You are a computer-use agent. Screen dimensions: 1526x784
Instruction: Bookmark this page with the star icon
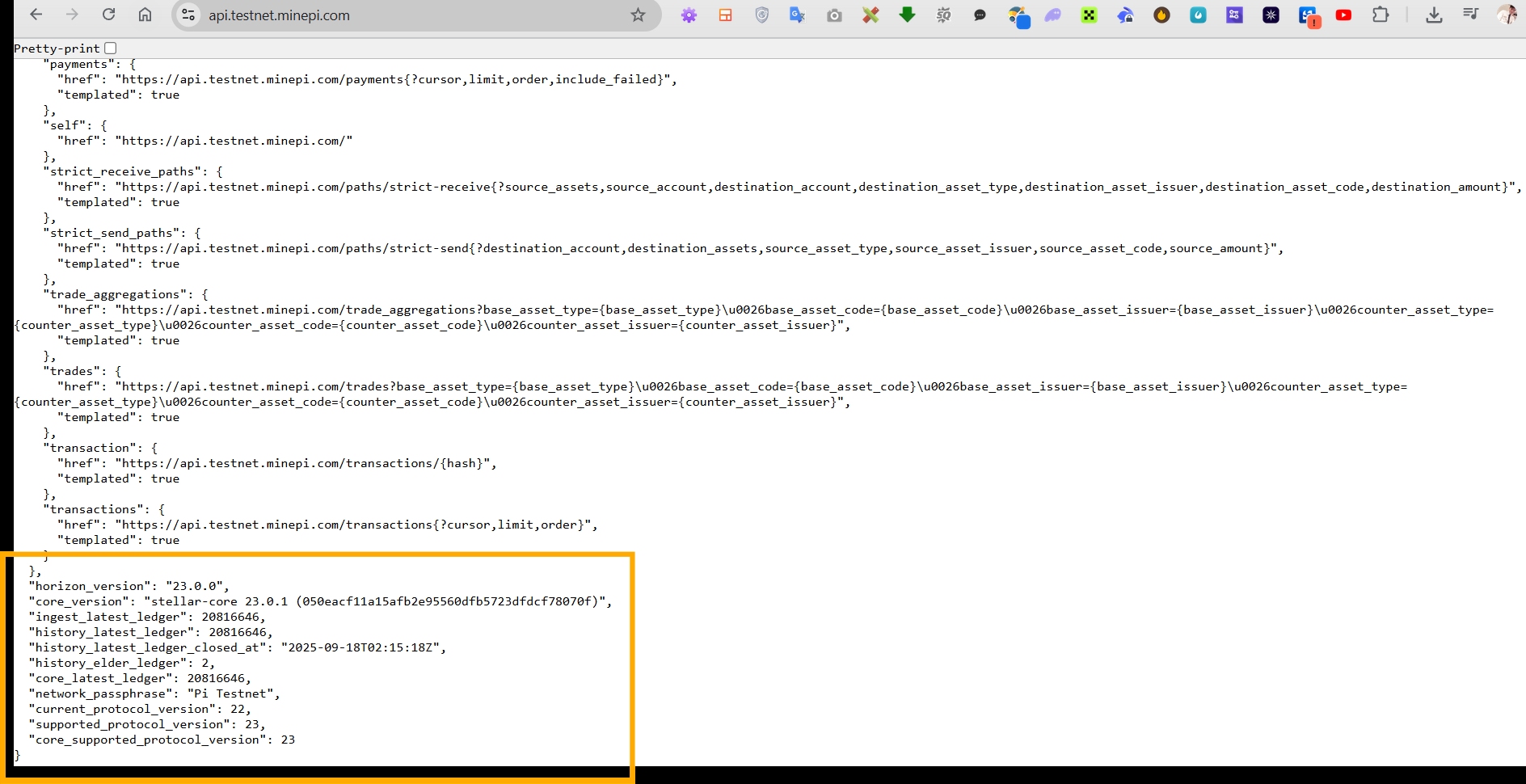pos(638,15)
